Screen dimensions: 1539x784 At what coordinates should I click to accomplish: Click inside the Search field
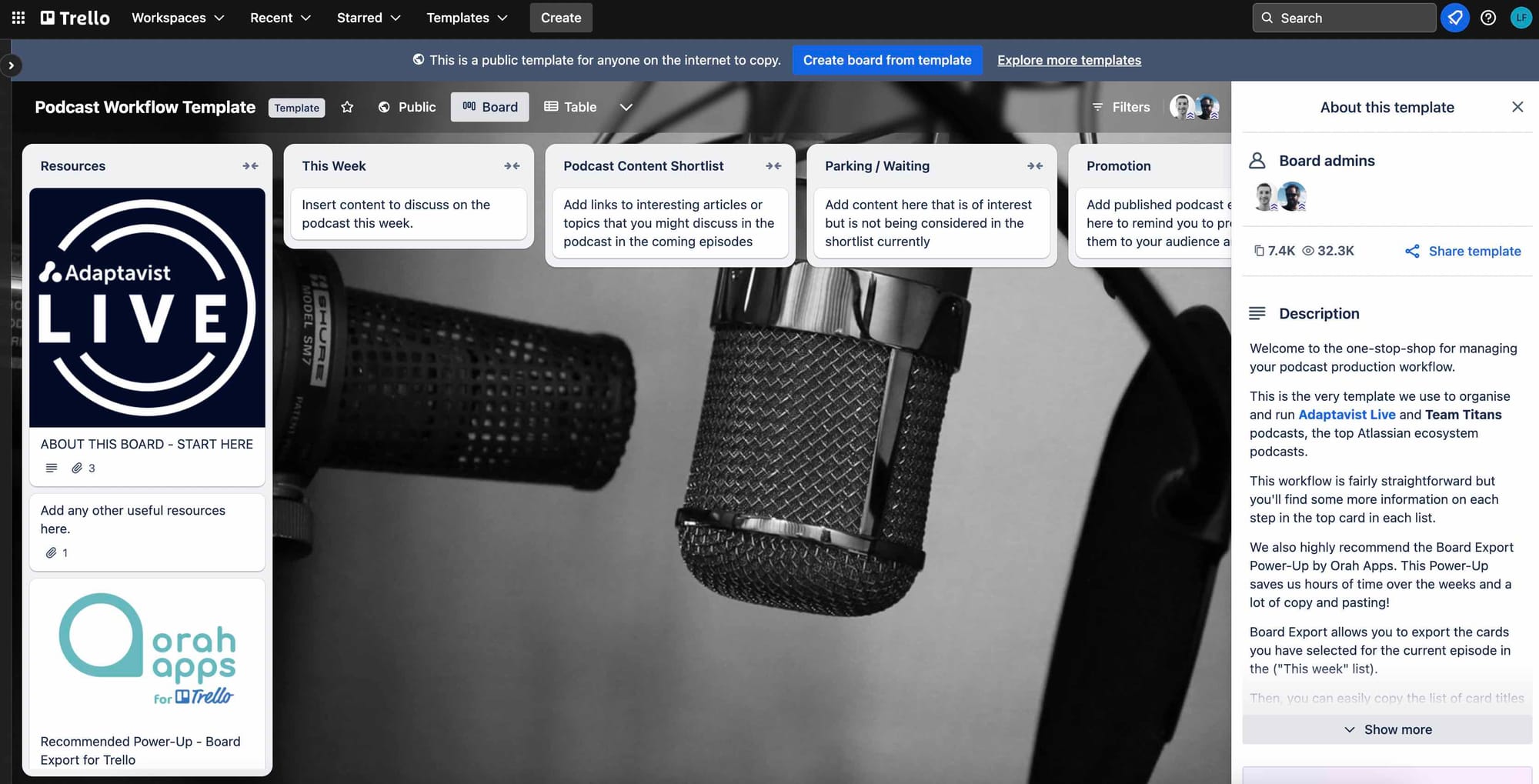pyautogui.click(x=1344, y=18)
